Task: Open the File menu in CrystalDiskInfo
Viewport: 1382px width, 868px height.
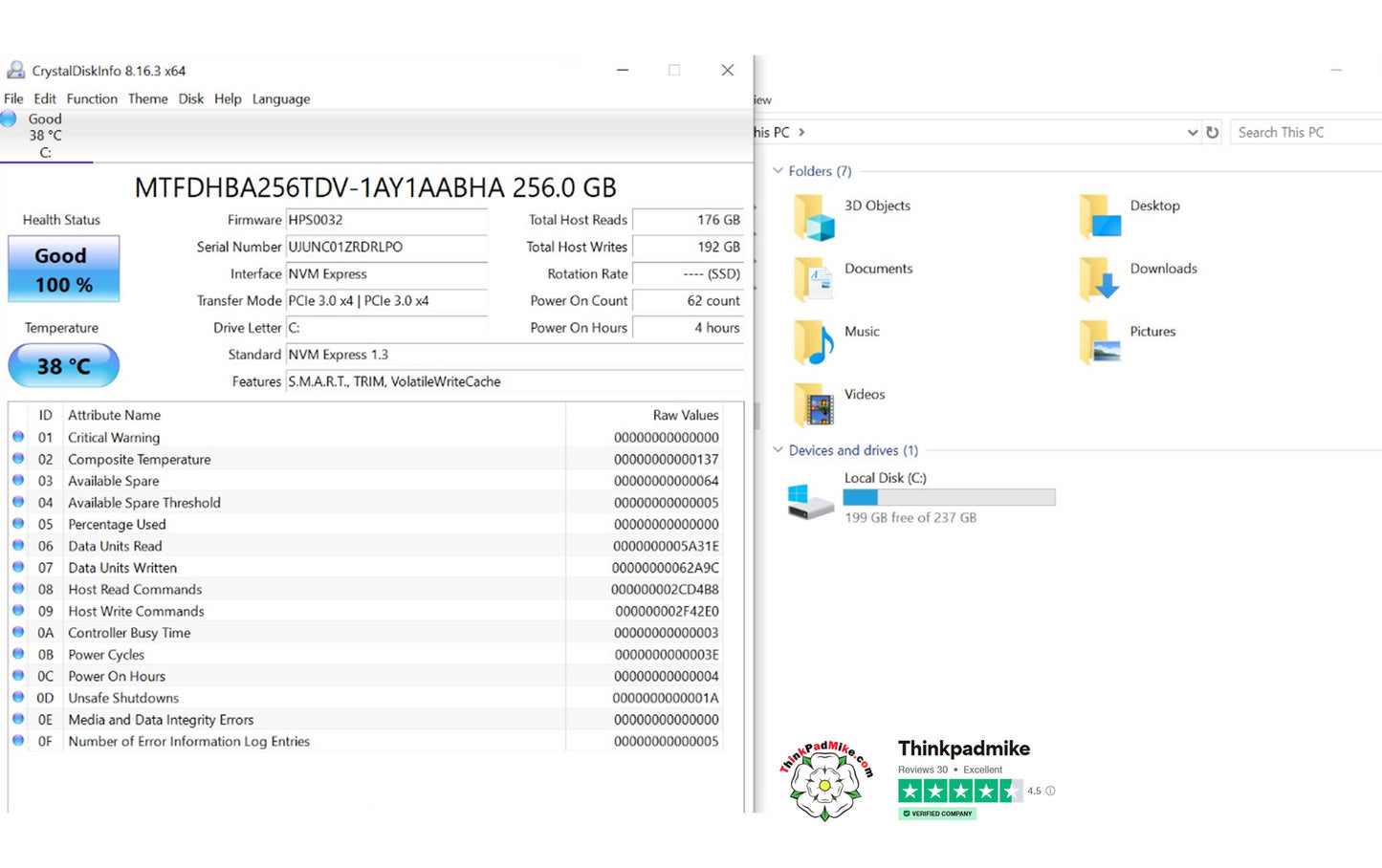Action: [x=13, y=98]
